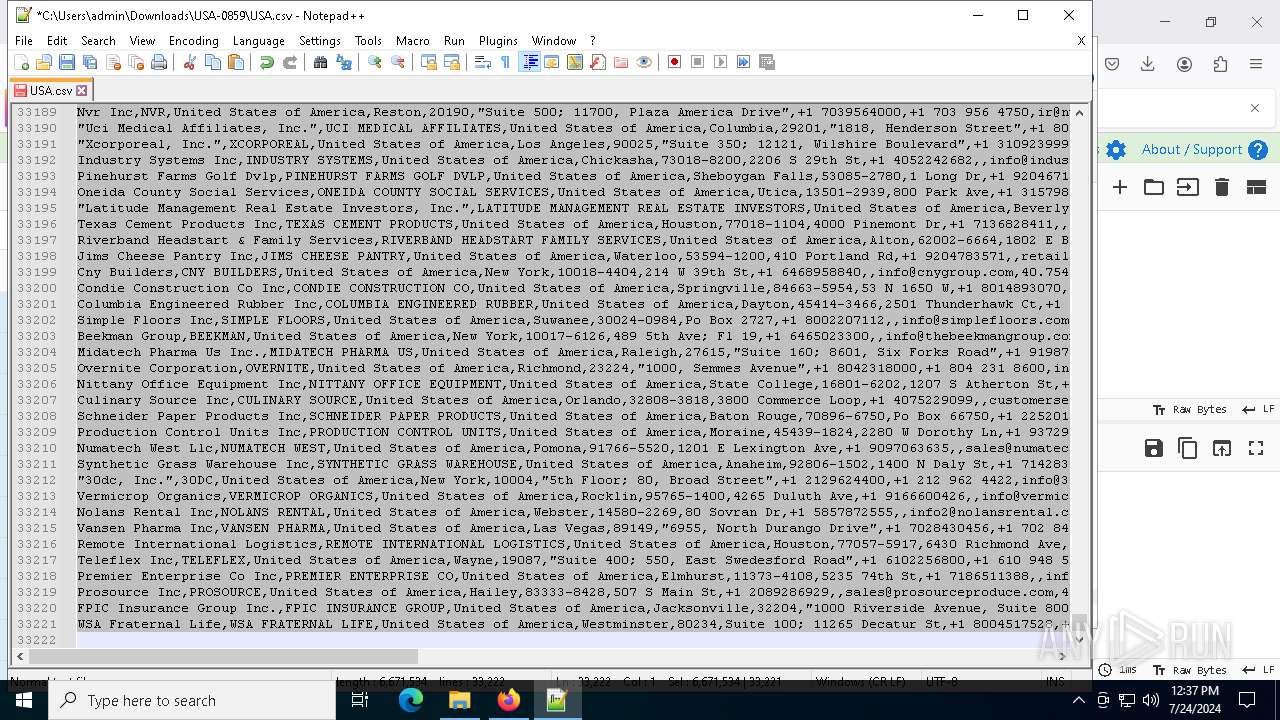Click the Redo toolbar icon
The width and height of the screenshot is (1280, 720).
click(289, 62)
